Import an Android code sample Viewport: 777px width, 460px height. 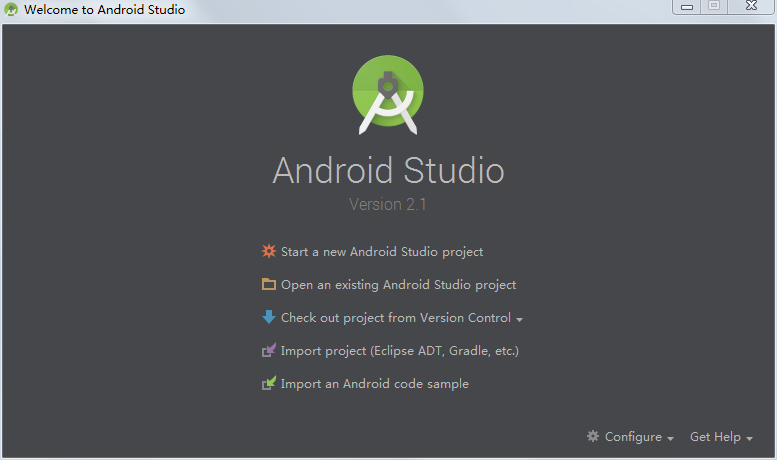[375, 384]
